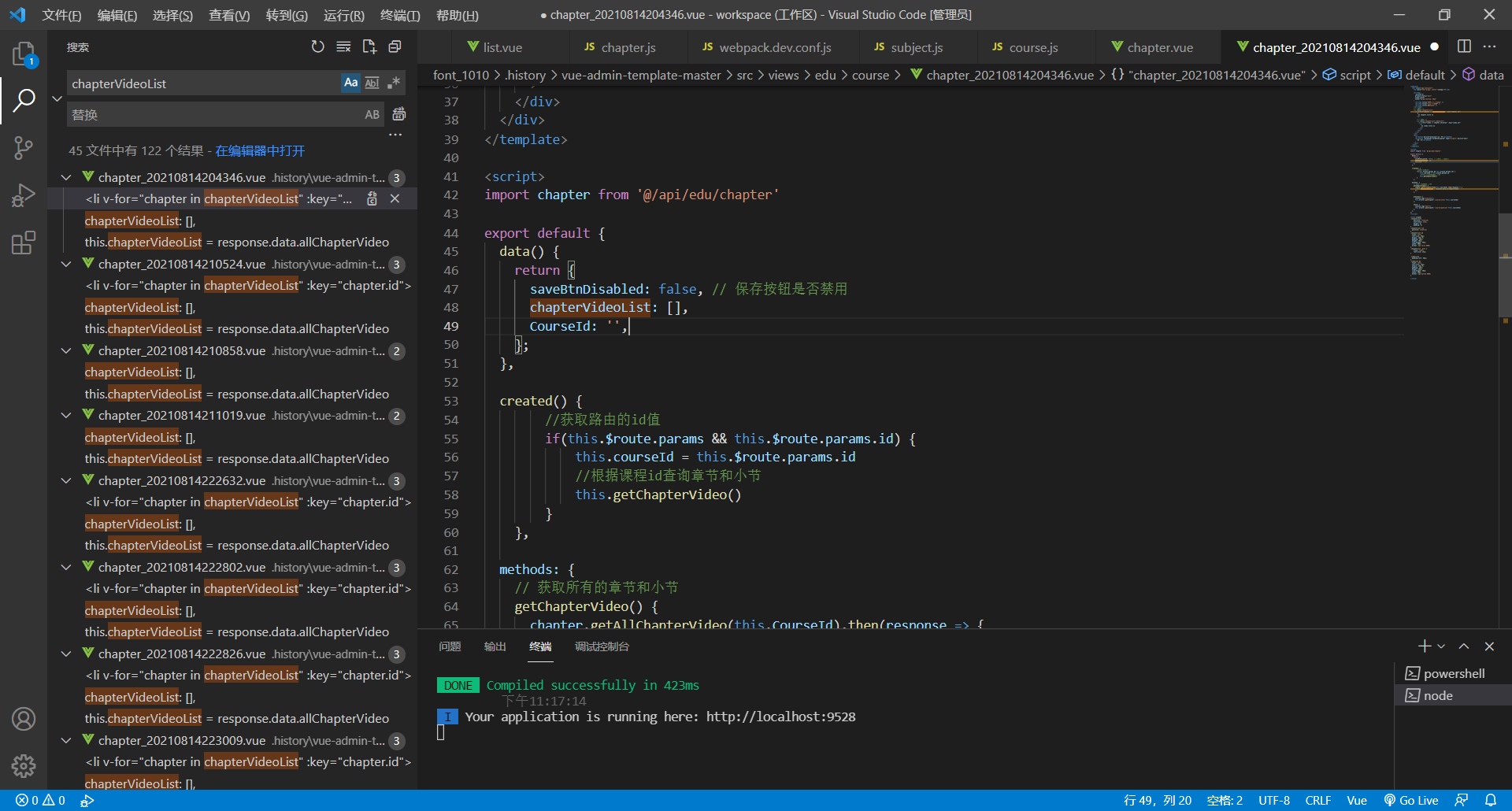The width and height of the screenshot is (1512, 811).
Task: Follow the localhost:9528 link in terminal
Action: pyautogui.click(x=780, y=717)
